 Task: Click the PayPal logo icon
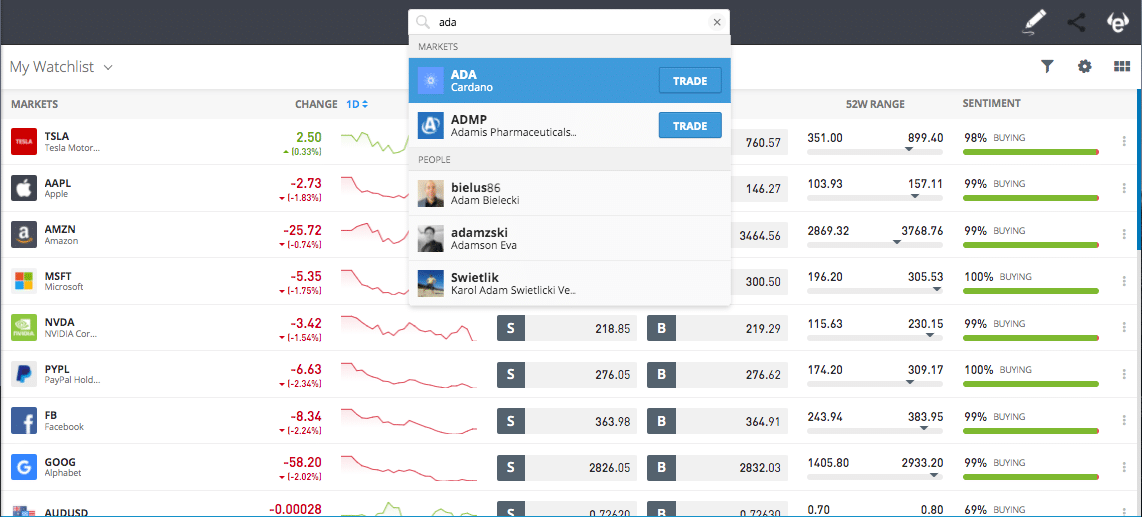tap(24, 374)
